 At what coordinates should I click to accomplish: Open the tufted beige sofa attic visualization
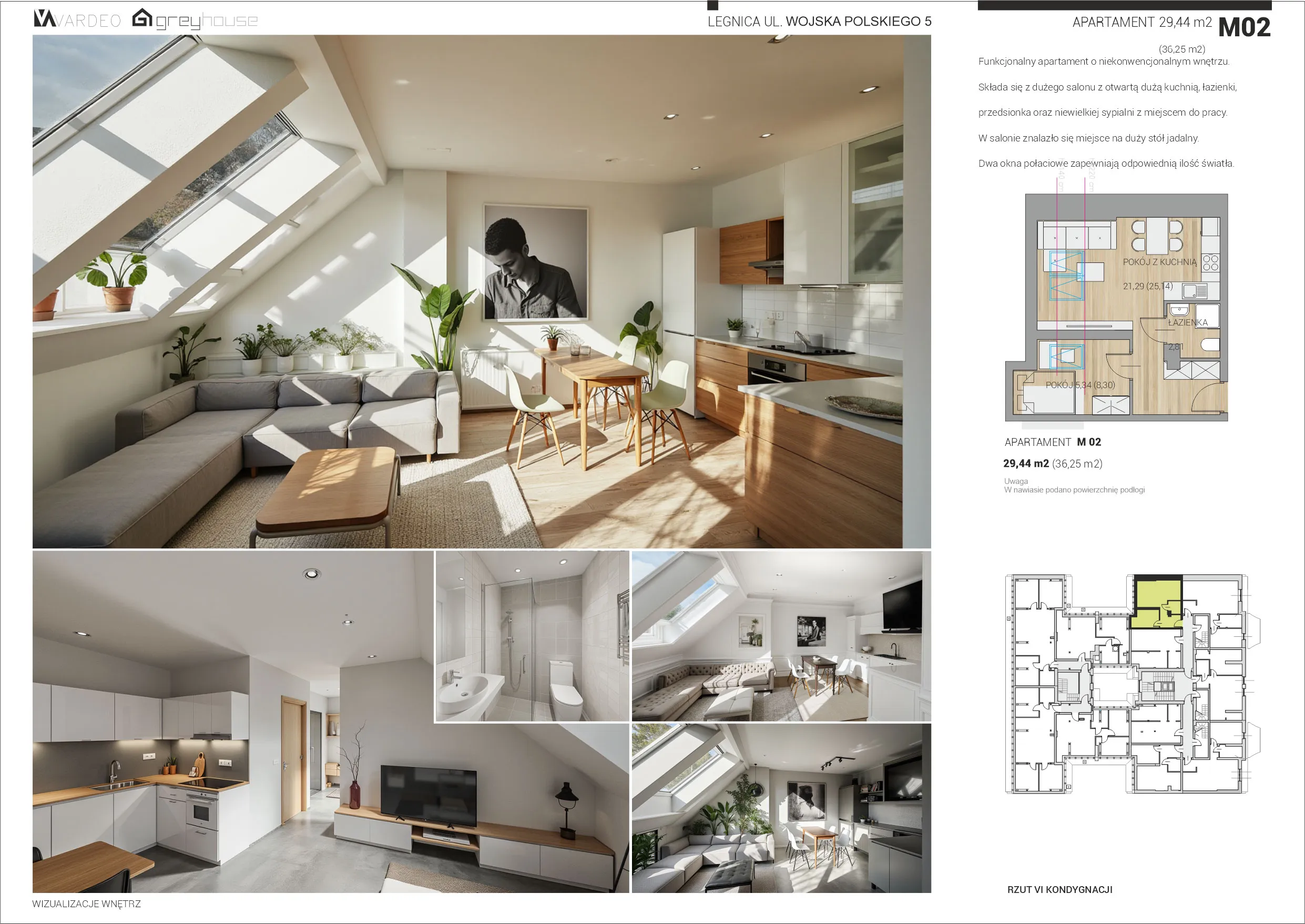780,636
